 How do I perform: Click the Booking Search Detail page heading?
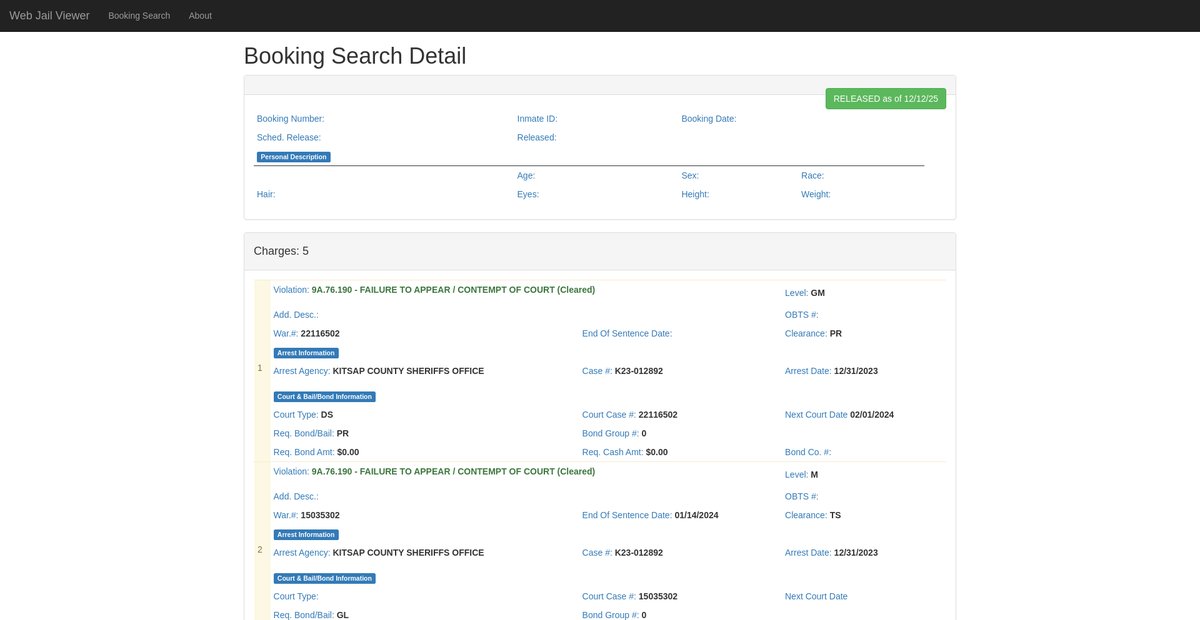click(x=355, y=56)
